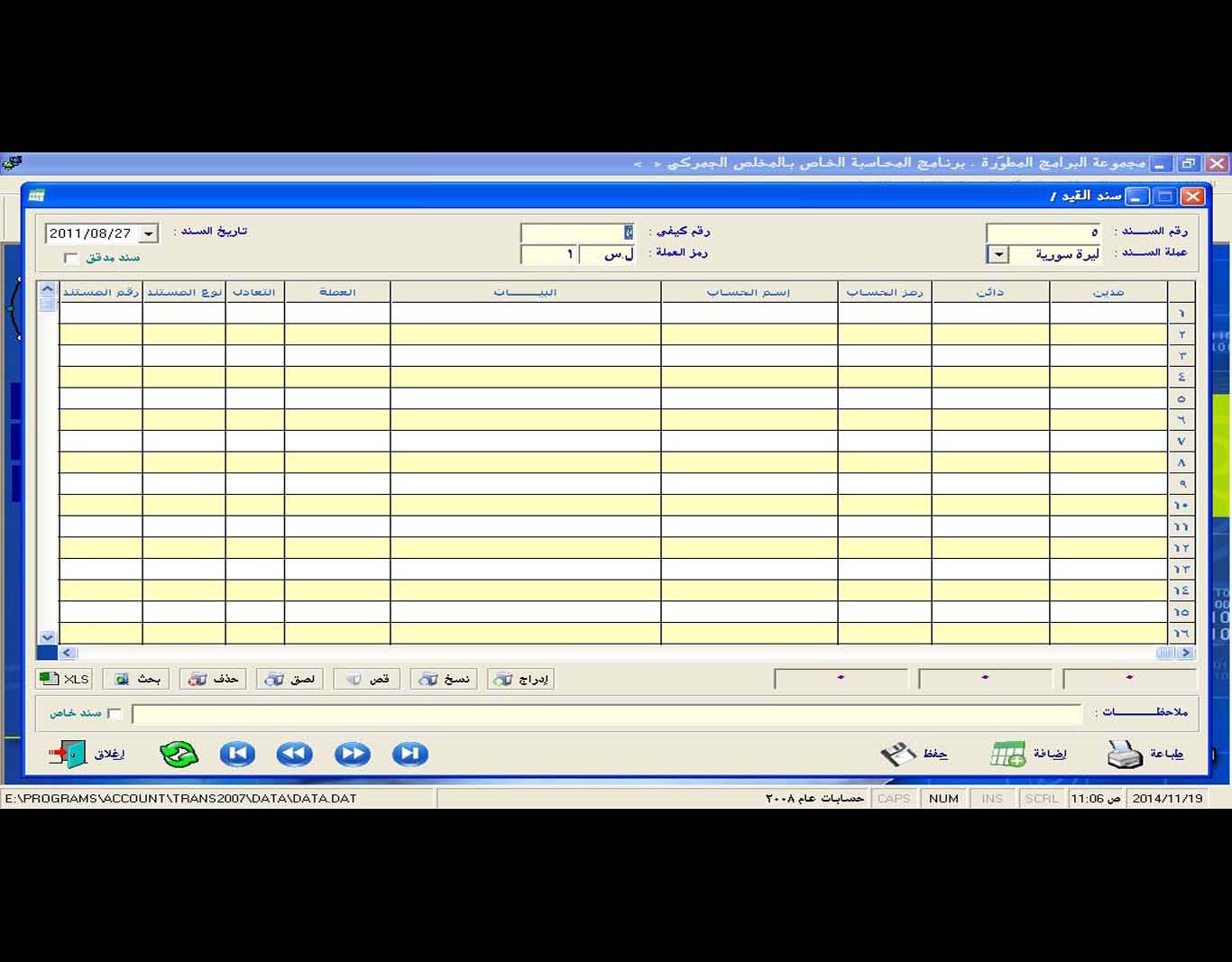Click the green refresh arrows icon
The width and height of the screenshot is (1232, 962).
click(179, 754)
